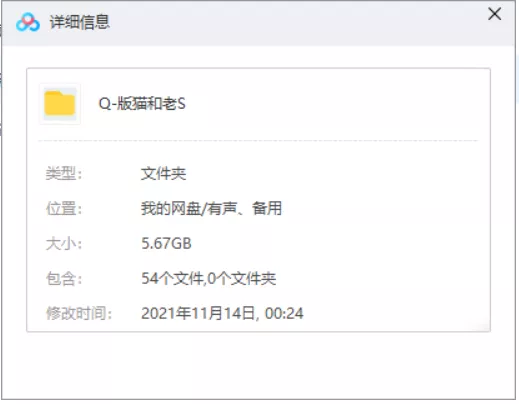The image size is (519, 404).
Task: Close the 详细信息 dialog
Action: coord(494,14)
